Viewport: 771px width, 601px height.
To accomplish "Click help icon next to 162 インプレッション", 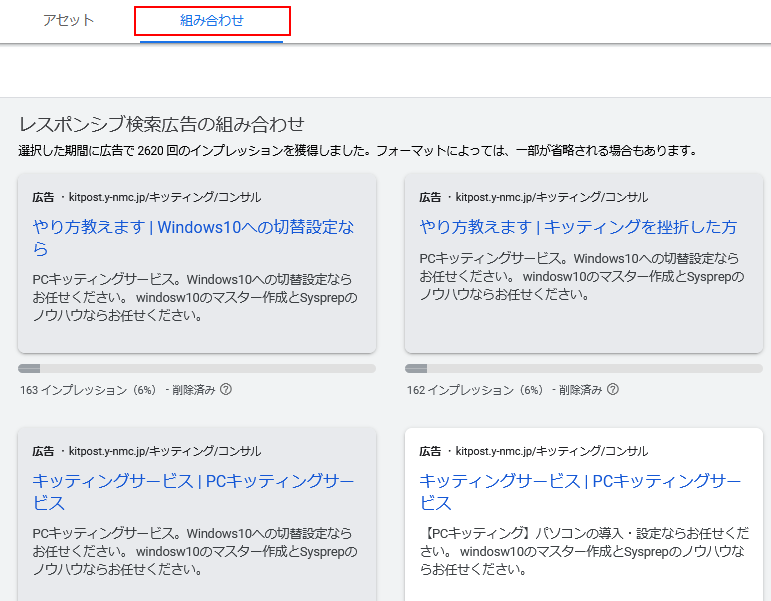I will click(x=613, y=390).
